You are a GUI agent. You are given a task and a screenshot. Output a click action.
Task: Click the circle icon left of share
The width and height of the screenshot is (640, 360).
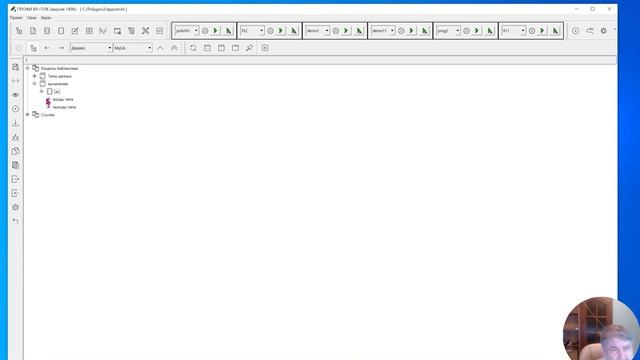[575, 31]
